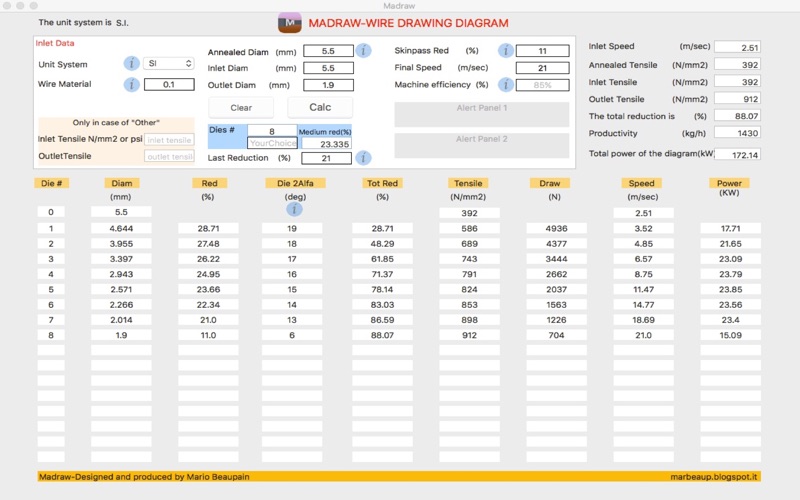Click the die angle cell 17
The image size is (800, 500).
(x=292, y=259)
